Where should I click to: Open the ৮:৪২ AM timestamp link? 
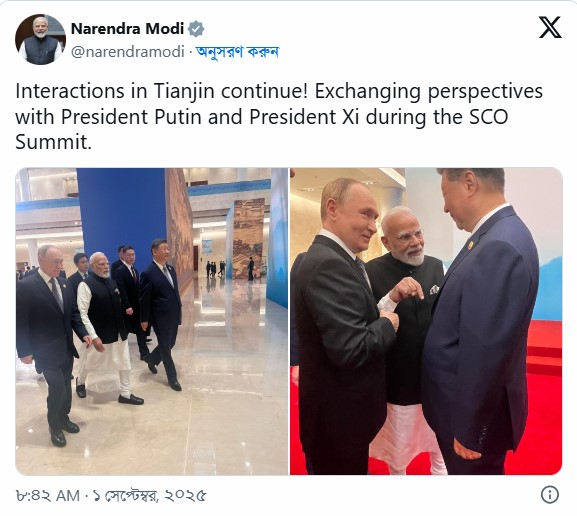[x=47, y=496]
